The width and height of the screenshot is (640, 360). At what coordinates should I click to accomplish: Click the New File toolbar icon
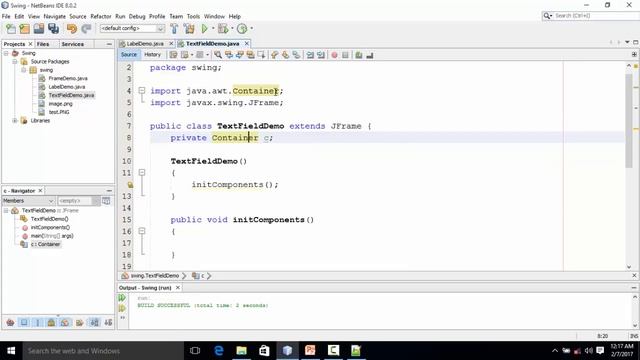pos(11,29)
